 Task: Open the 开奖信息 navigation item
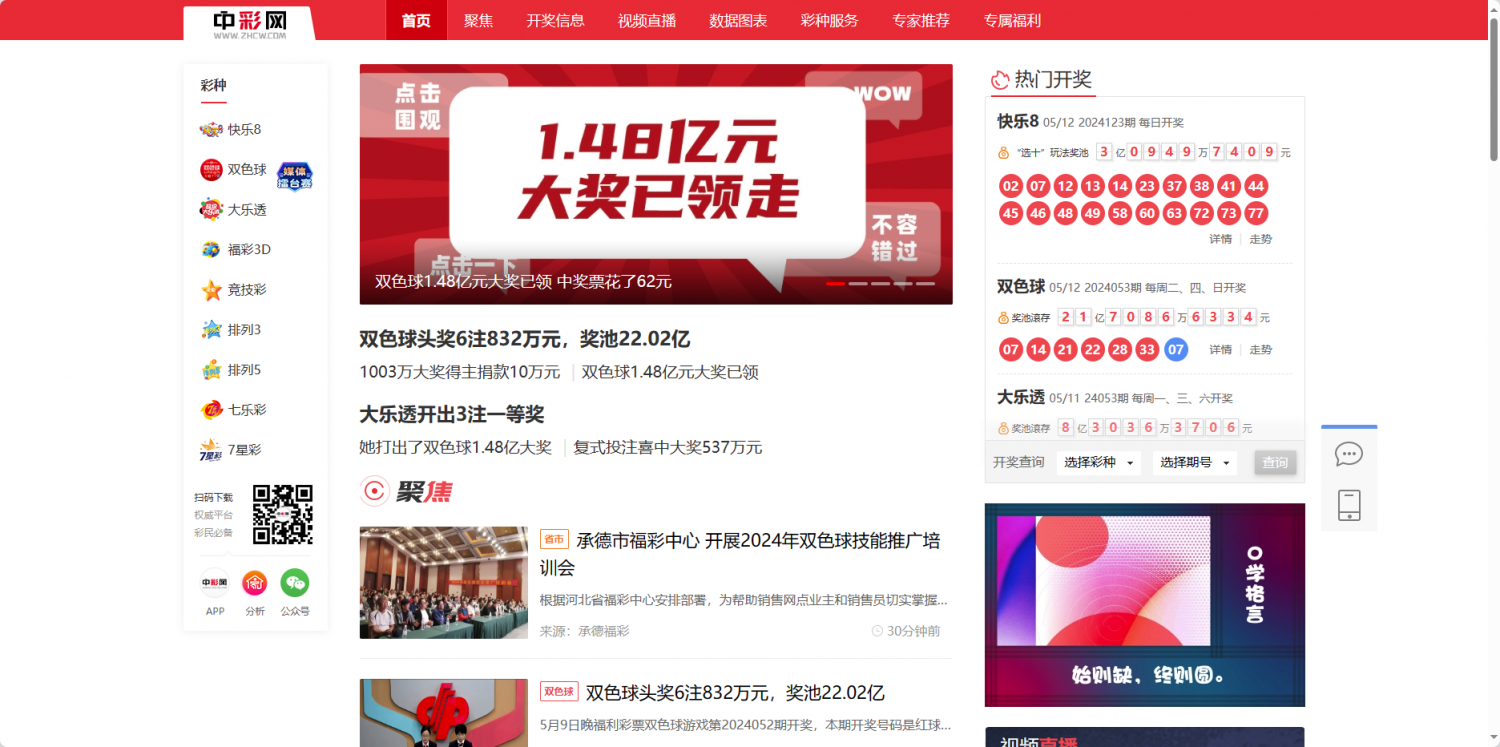point(555,20)
